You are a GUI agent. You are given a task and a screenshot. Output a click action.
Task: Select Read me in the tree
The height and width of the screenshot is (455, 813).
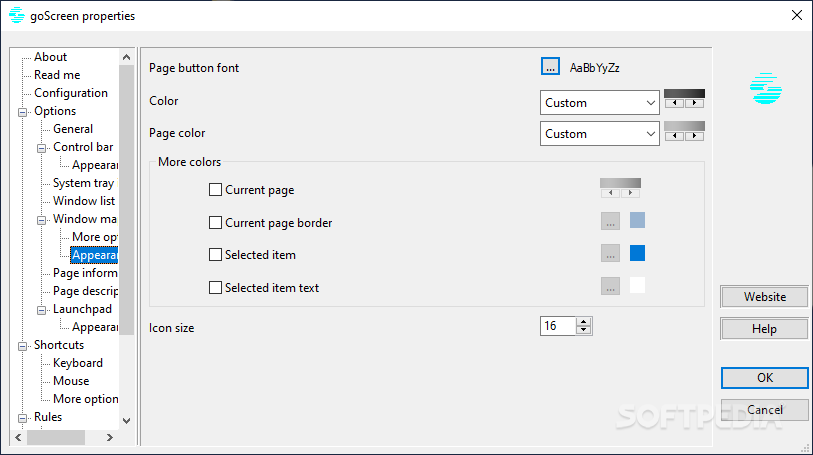[x=57, y=75]
